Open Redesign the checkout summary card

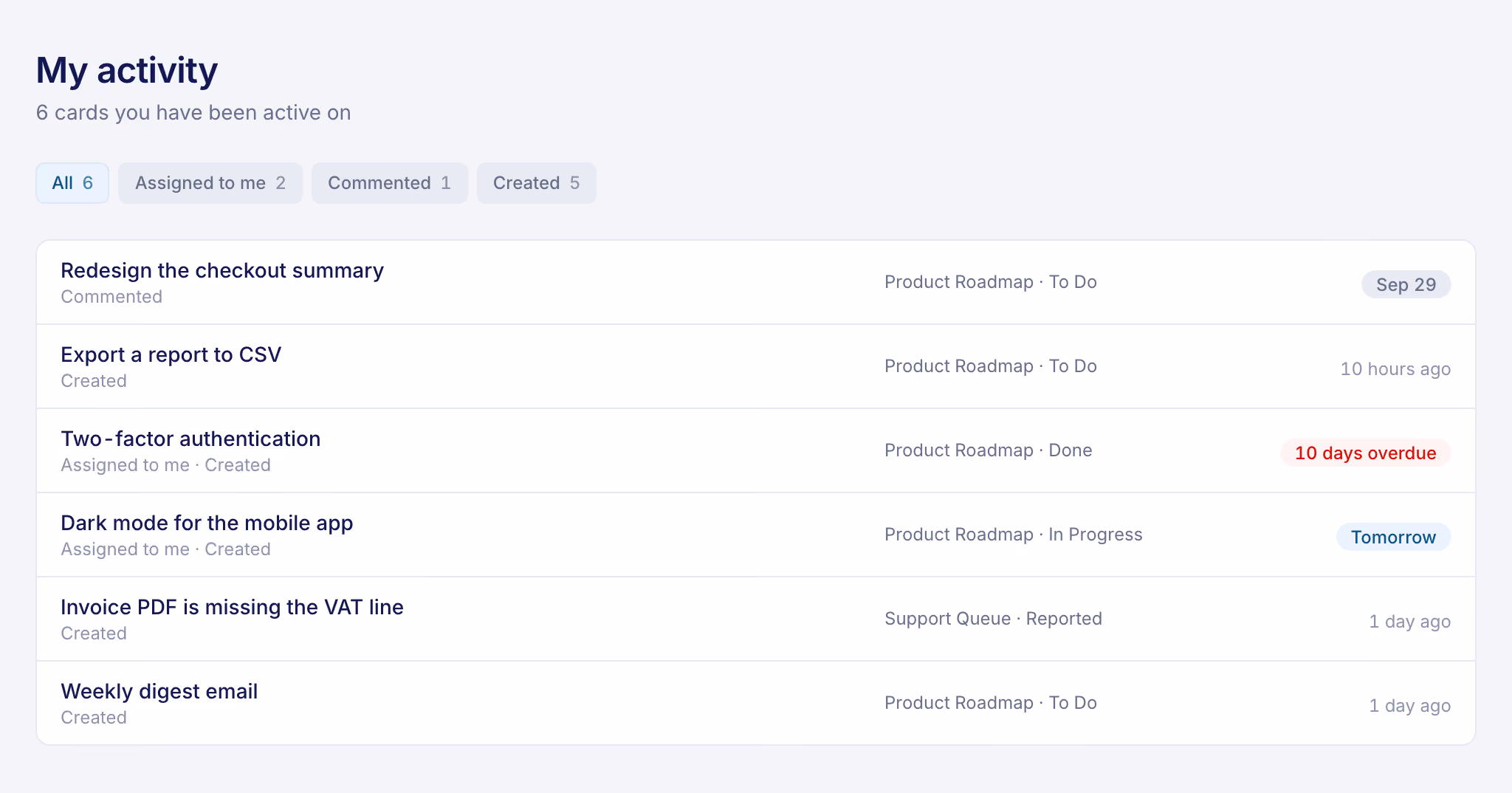pyautogui.click(x=756, y=282)
